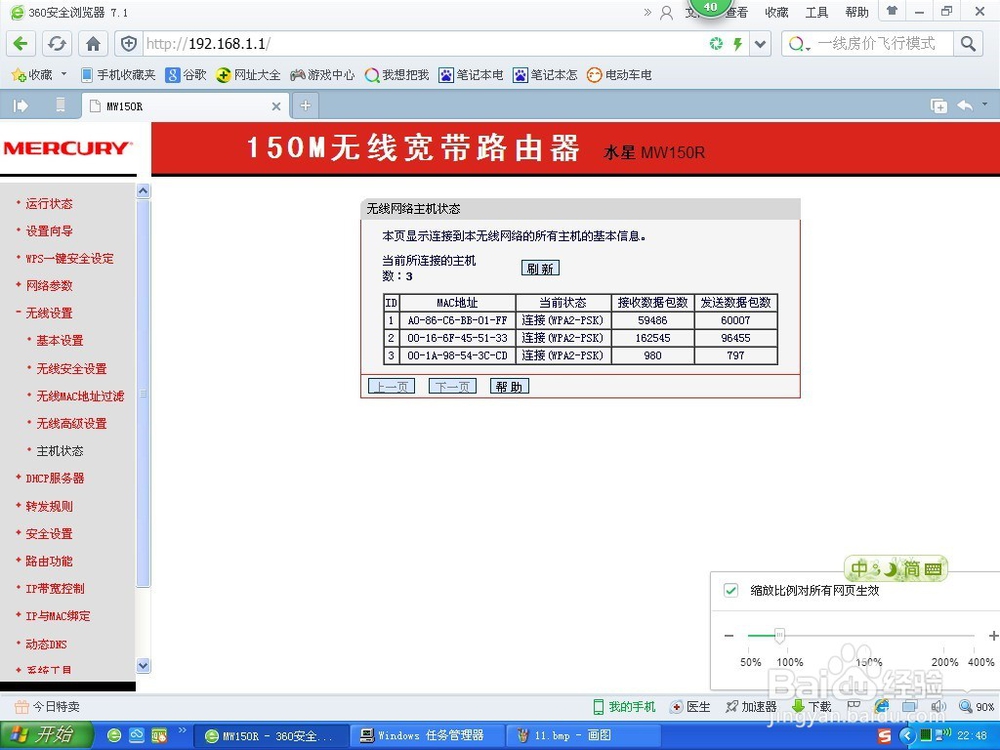Click the 下一页 next page button
1000x750 pixels.
[x=452, y=386]
